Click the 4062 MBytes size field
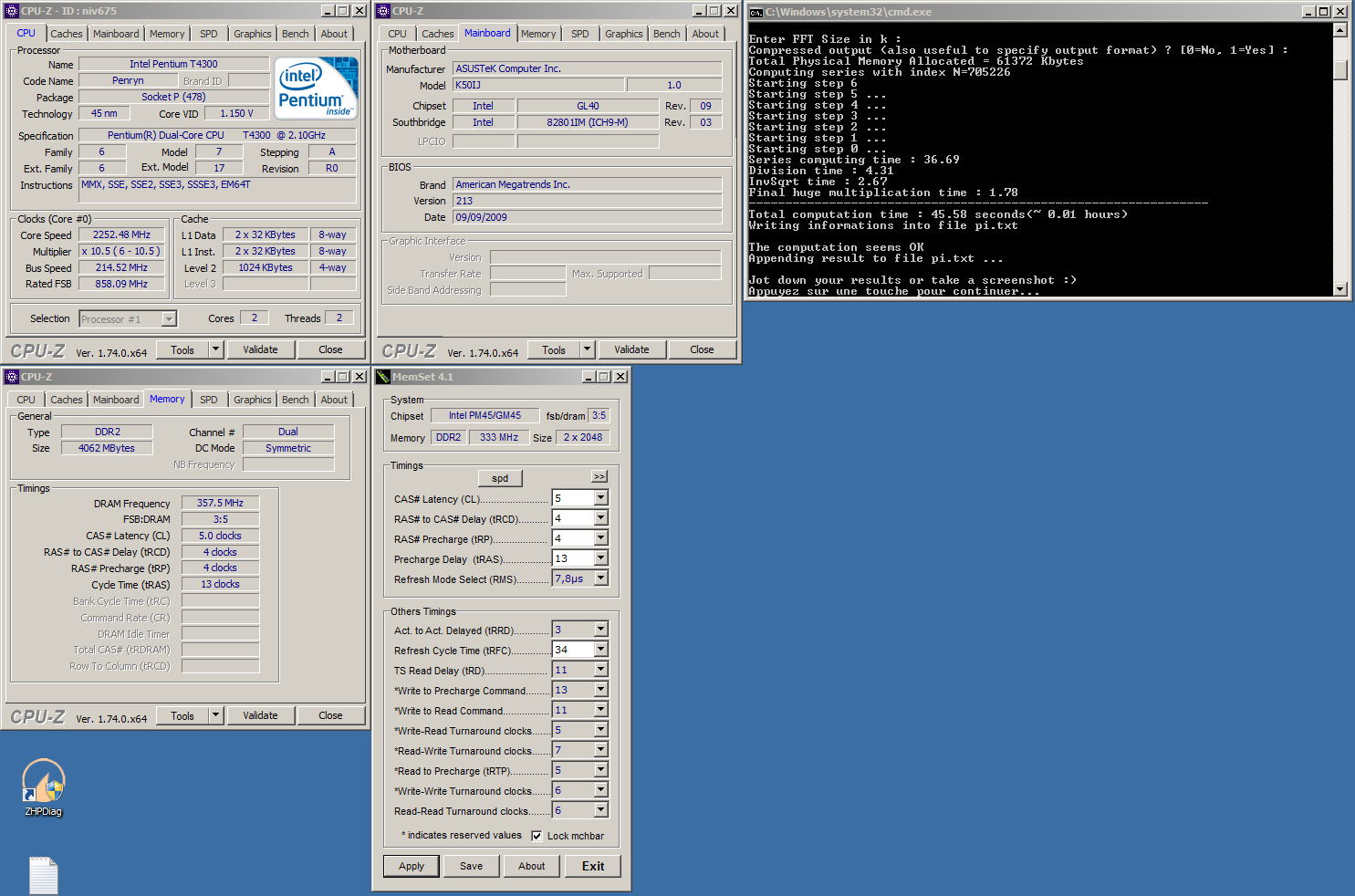This screenshot has width=1355, height=896. [x=106, y=448]
